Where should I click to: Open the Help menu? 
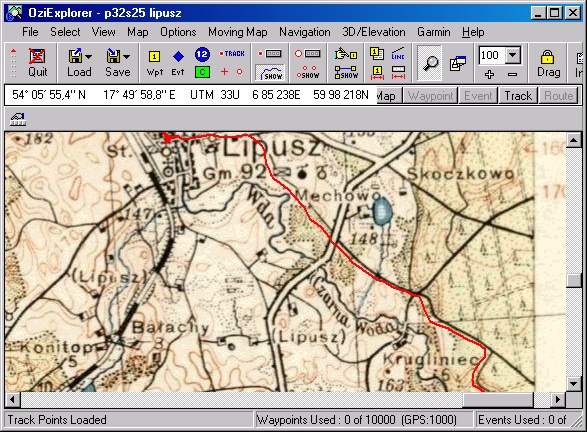click(x=473, y=32)
